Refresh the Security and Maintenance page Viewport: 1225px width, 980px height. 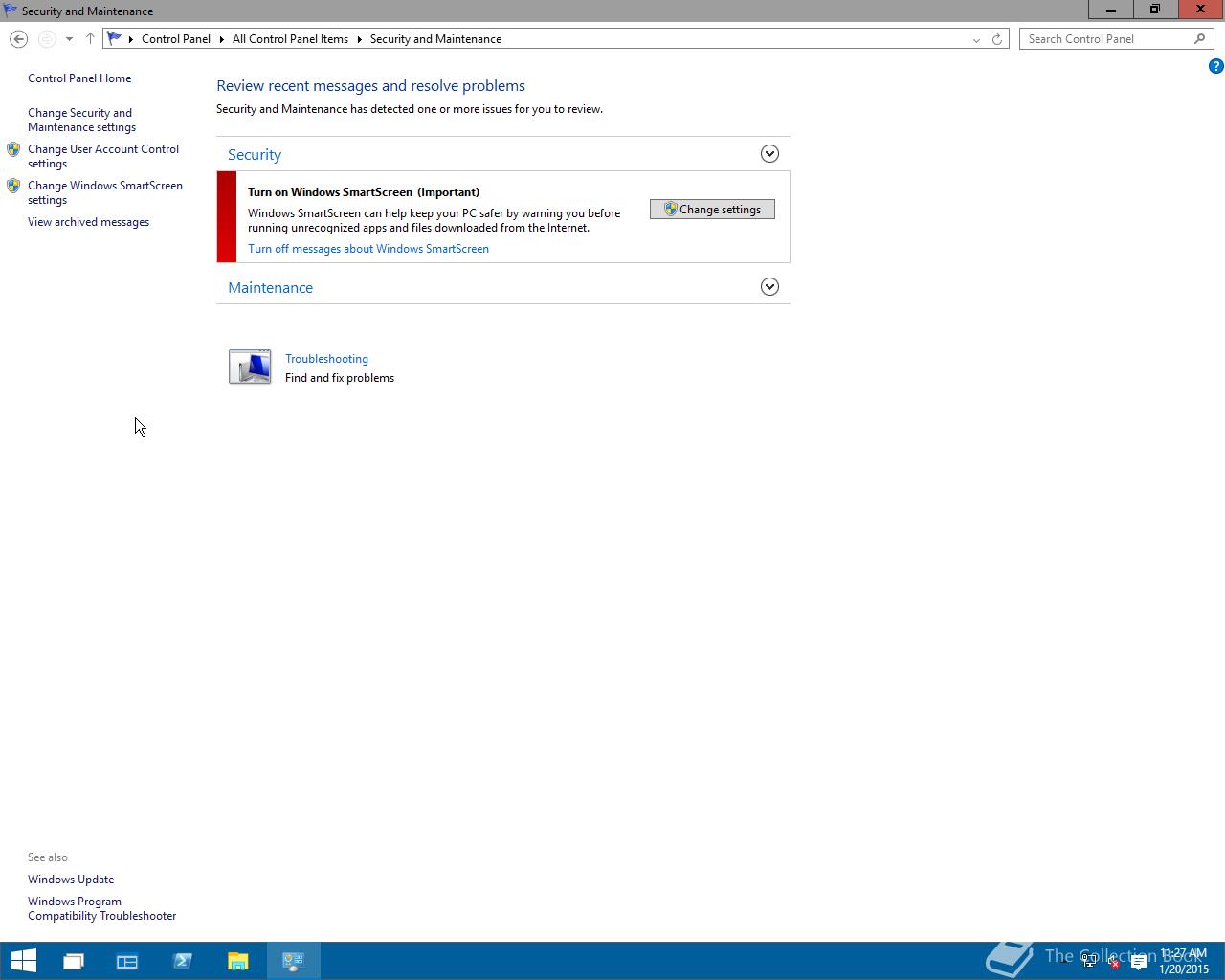tap(997, 39)
